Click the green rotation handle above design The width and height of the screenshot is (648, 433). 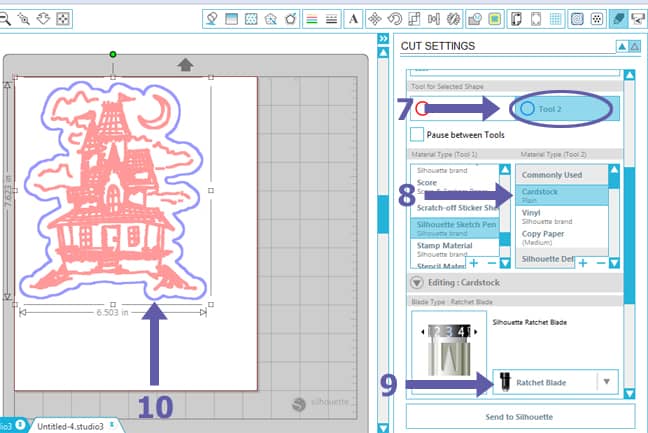click(113, 54)
